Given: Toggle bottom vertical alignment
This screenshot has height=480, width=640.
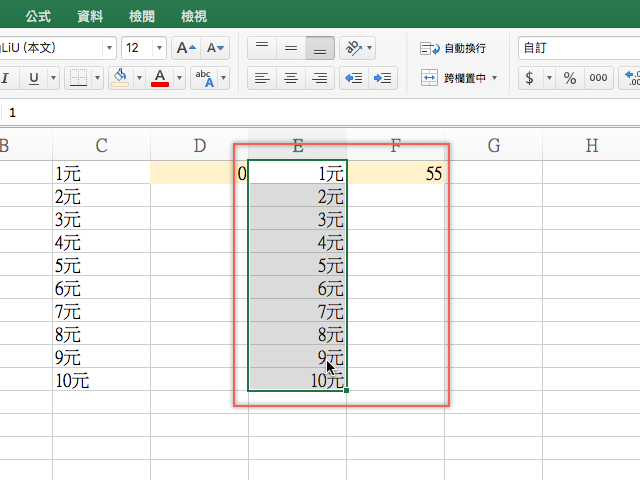Looking at the screenshot, I should (x=320, y=48).
